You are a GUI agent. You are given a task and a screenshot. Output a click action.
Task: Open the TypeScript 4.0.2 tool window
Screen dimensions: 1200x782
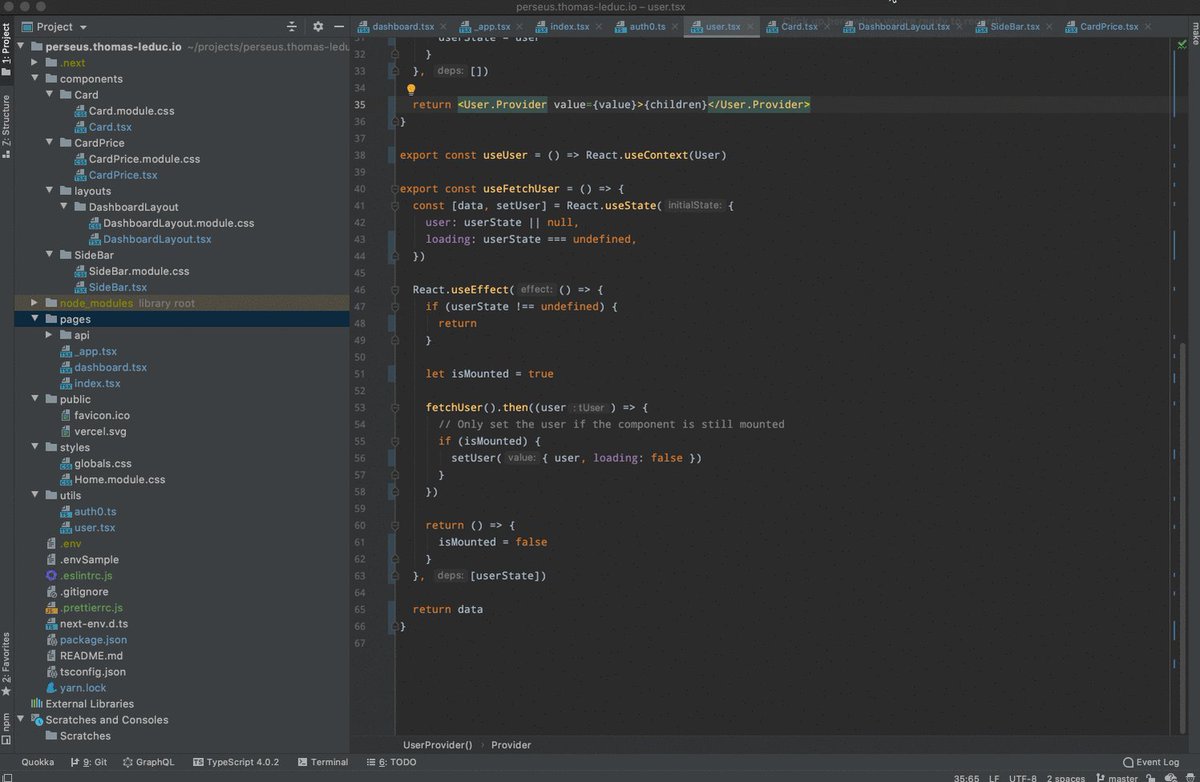[x=236, y=762]
